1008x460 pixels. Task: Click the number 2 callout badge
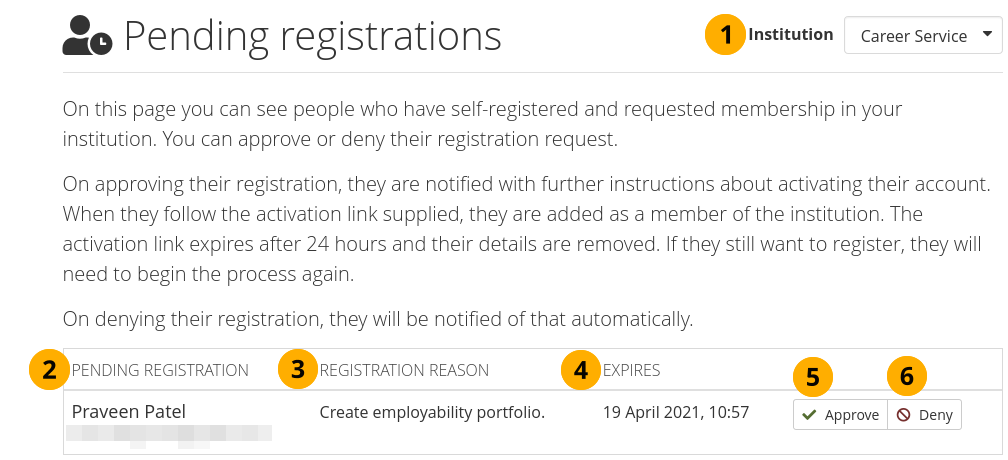pos(49,370)
